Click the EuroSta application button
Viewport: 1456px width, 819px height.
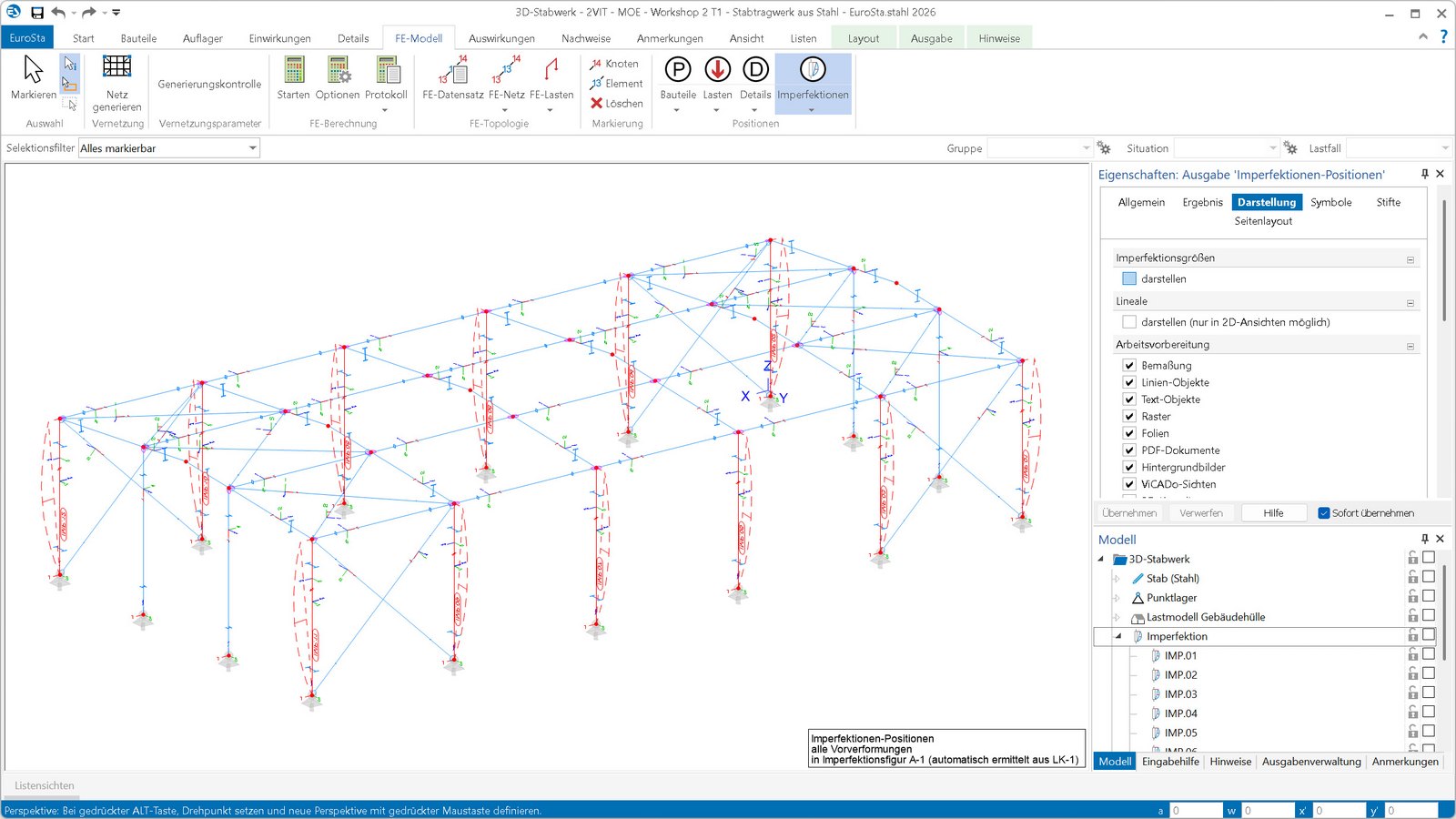27,37
